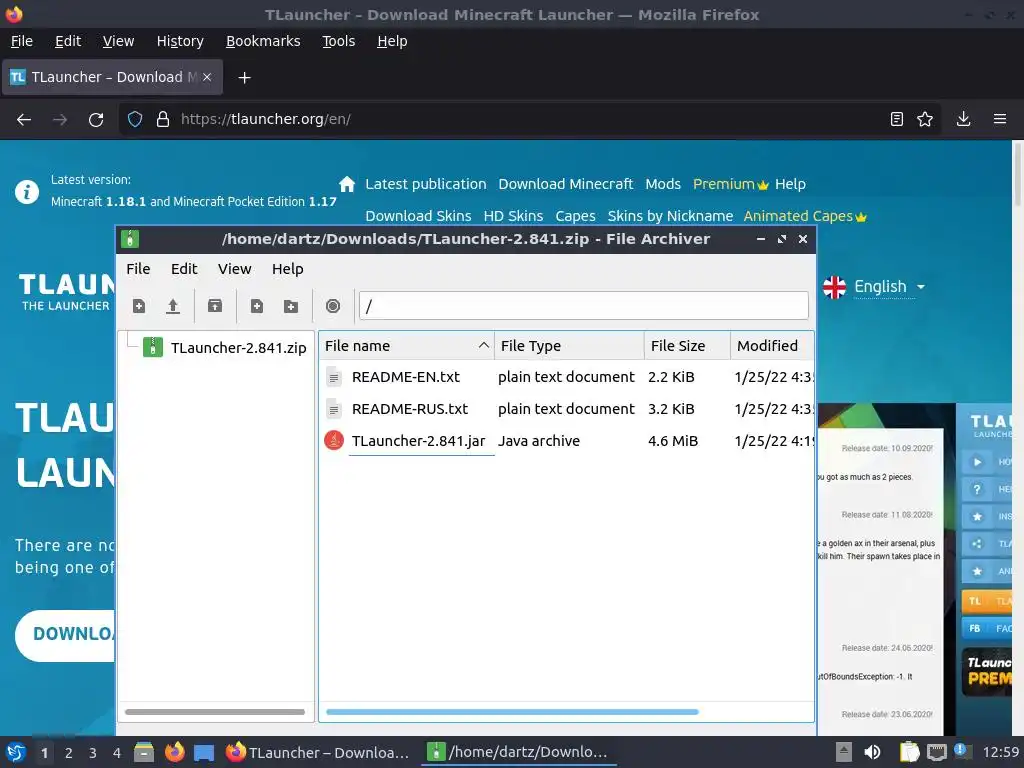Open Download Skins link
The image size is (1024, 768).
[x=418, y=216]
